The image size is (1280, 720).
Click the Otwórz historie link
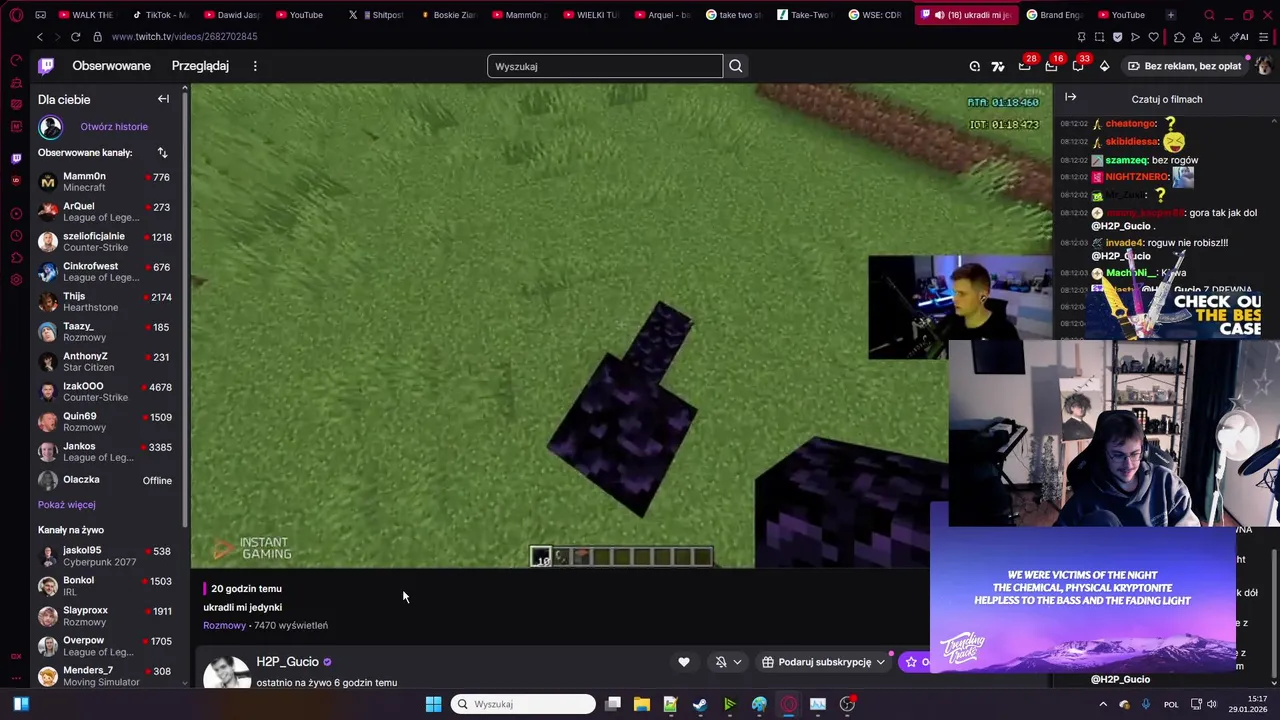pos(114,127)
